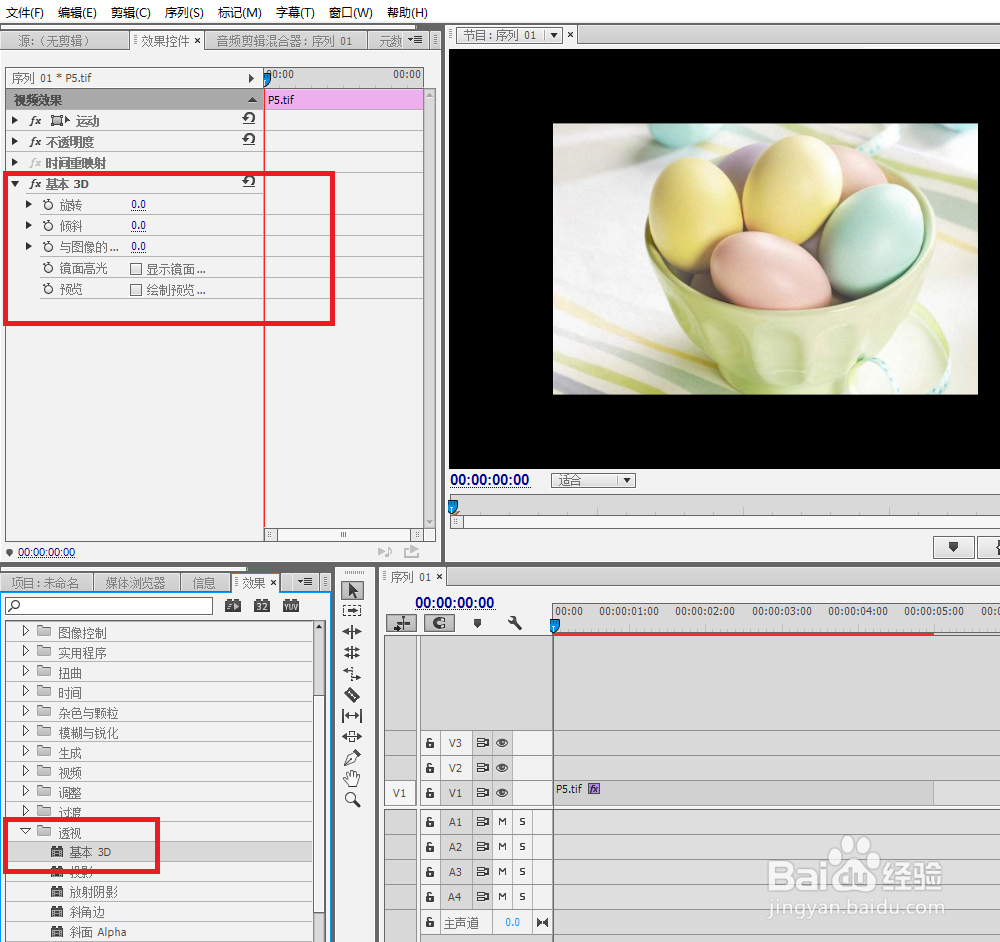Toggle V1 track visibility eye

point(502,793)
